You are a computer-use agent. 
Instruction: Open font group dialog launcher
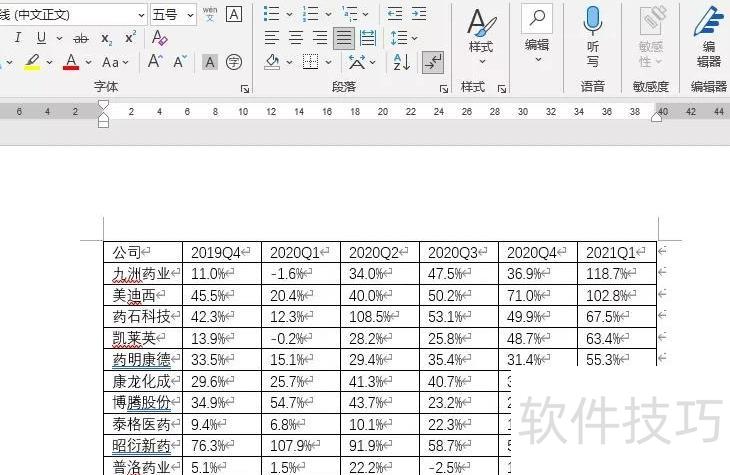245,89
